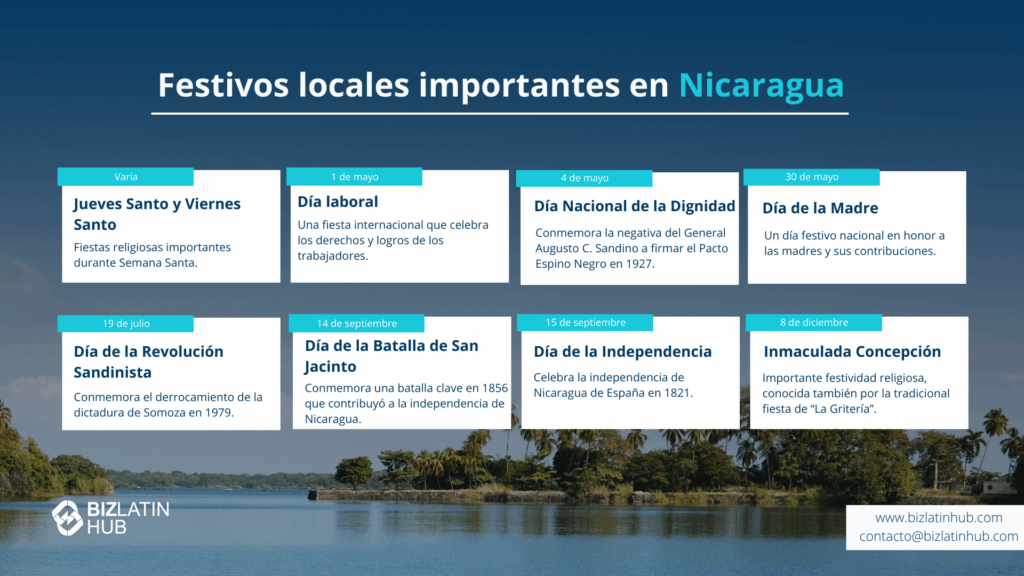Click the "Día de la Independencia" heading
The width and height of the screenshot is (1024, 576).
coord(622,352)
